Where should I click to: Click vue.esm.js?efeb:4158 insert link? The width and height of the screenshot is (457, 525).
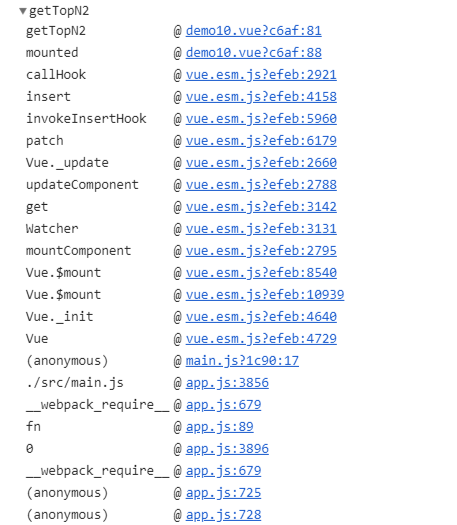click(261, 97)
